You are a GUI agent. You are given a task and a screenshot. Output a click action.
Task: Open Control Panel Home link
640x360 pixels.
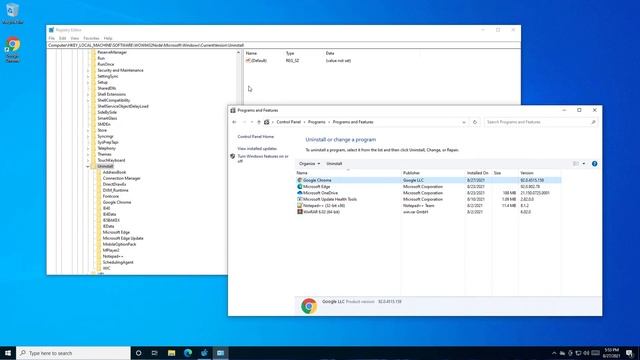point(256,137)
